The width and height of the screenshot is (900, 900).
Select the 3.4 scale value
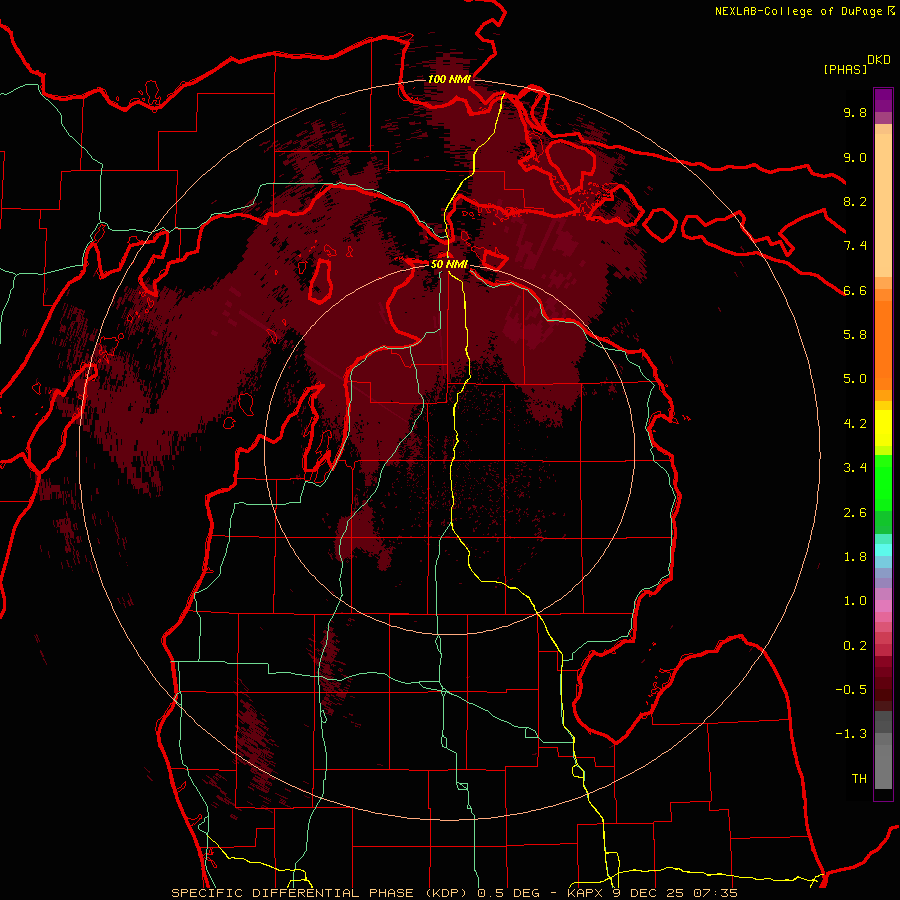(x=855, y=468)
